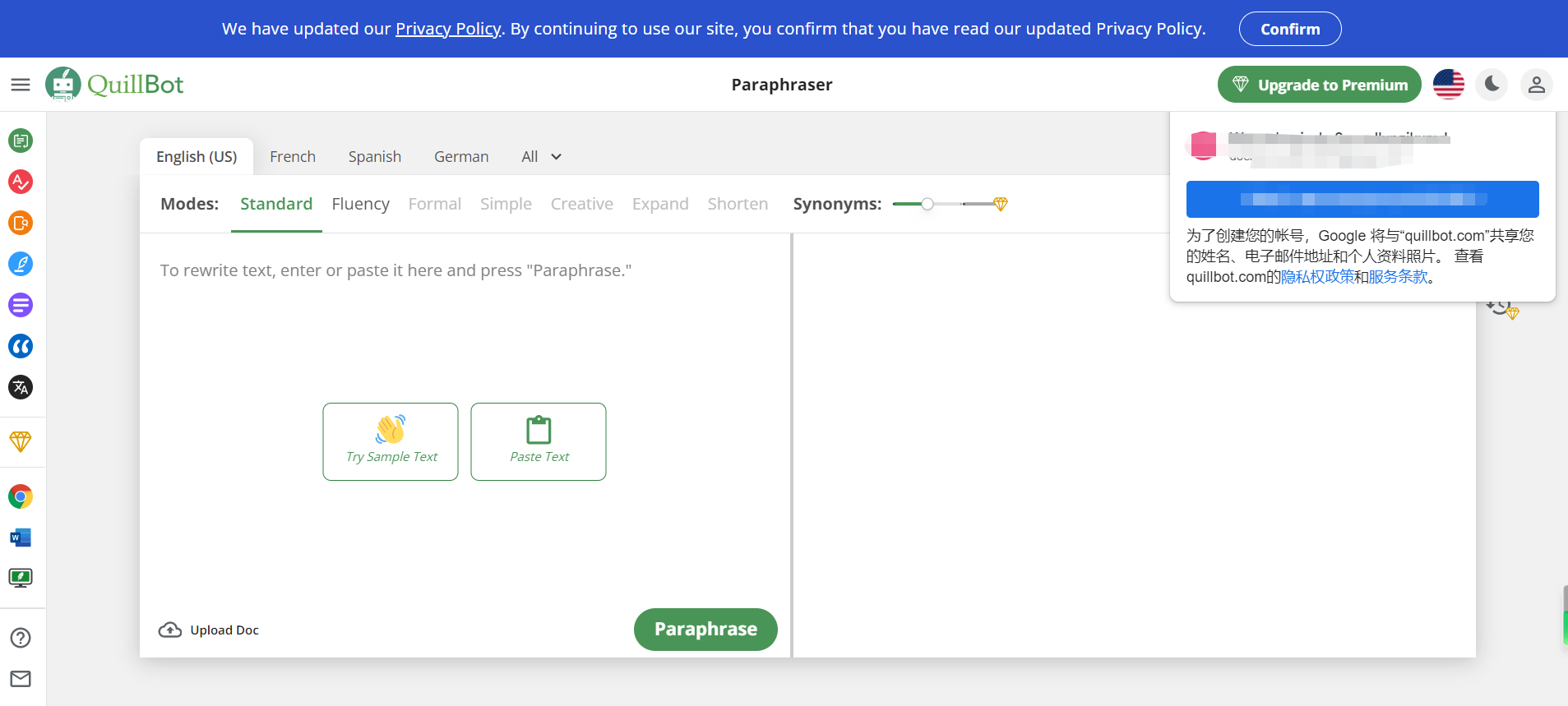Open the US flag language selector

point(1449,85)
